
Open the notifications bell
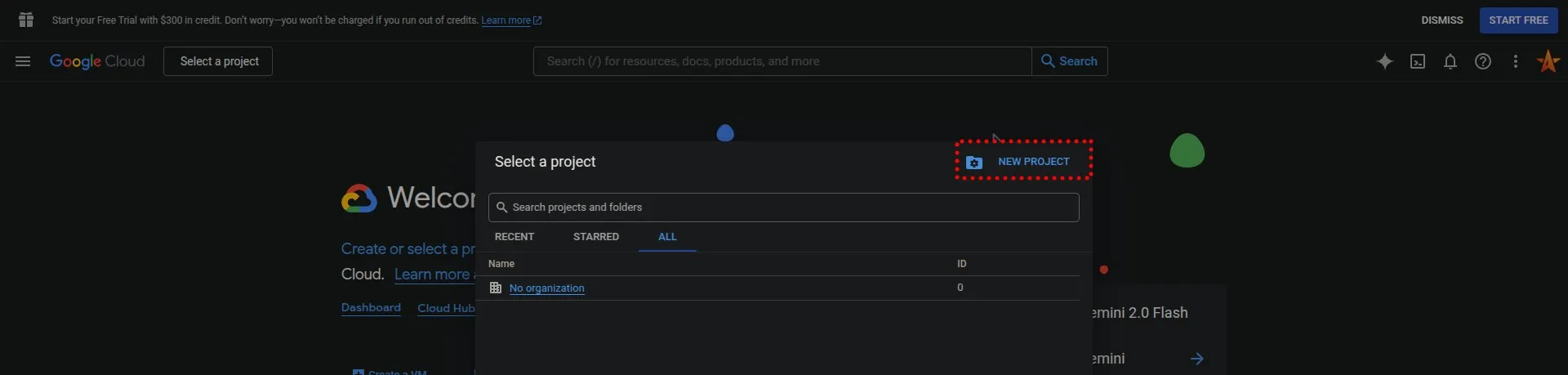[x=1450, y=61]
